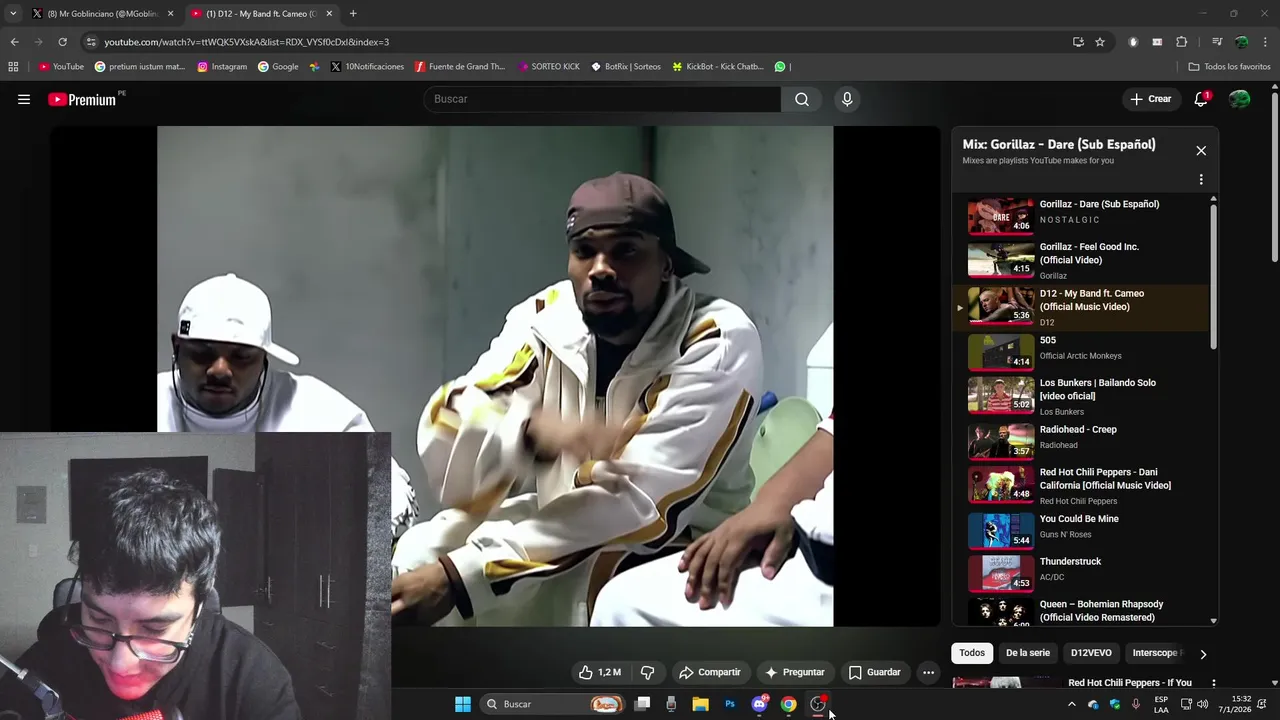Viewport: 1280px width, 720px height.
Task: Click the Preguntar AI button
Action: (x=795, y=673)
